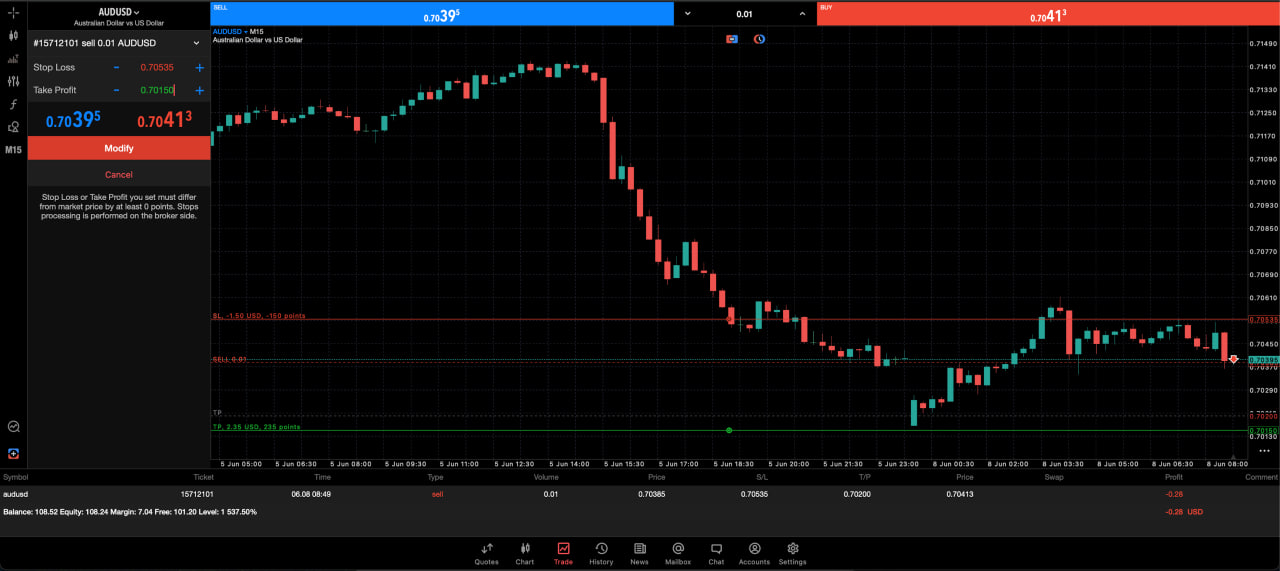The width and height of the screenshot is (1280, 571).
Task: Open the drawing objects shapes icon
Action: click(x=13, y=127)
